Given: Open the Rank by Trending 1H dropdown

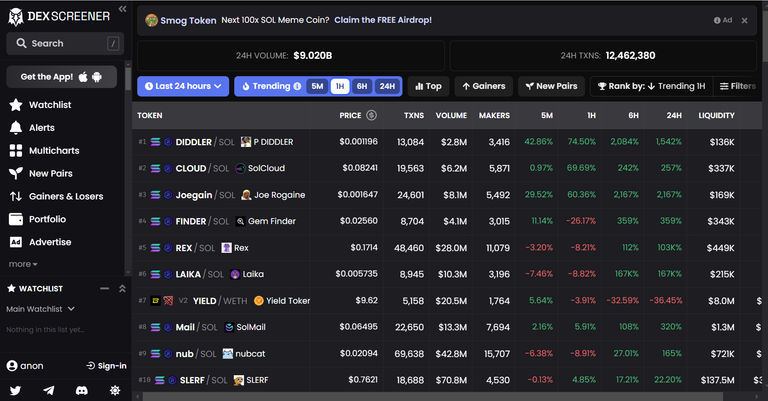Looking at the screenshot, I should [x=651, y=86].
